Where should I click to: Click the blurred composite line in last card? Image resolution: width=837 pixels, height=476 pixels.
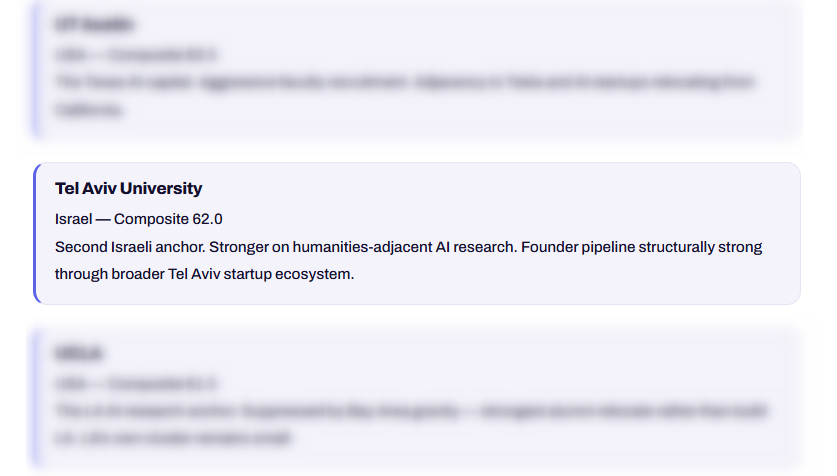coord(136,384)
